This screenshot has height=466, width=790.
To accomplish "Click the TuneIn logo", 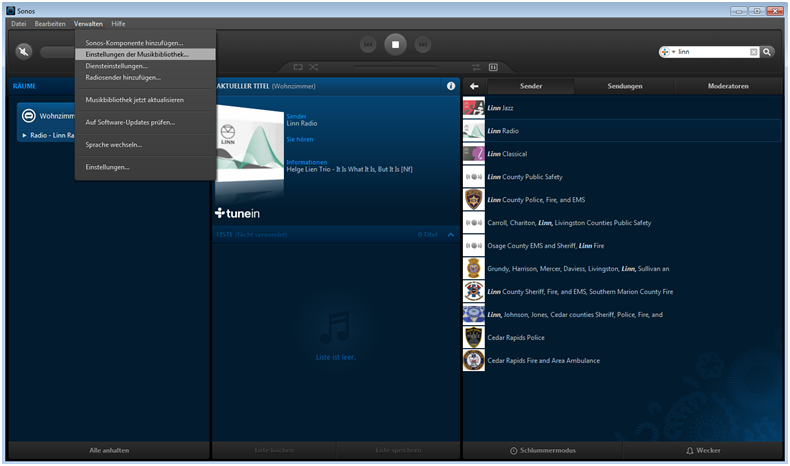I will point(237,214).
